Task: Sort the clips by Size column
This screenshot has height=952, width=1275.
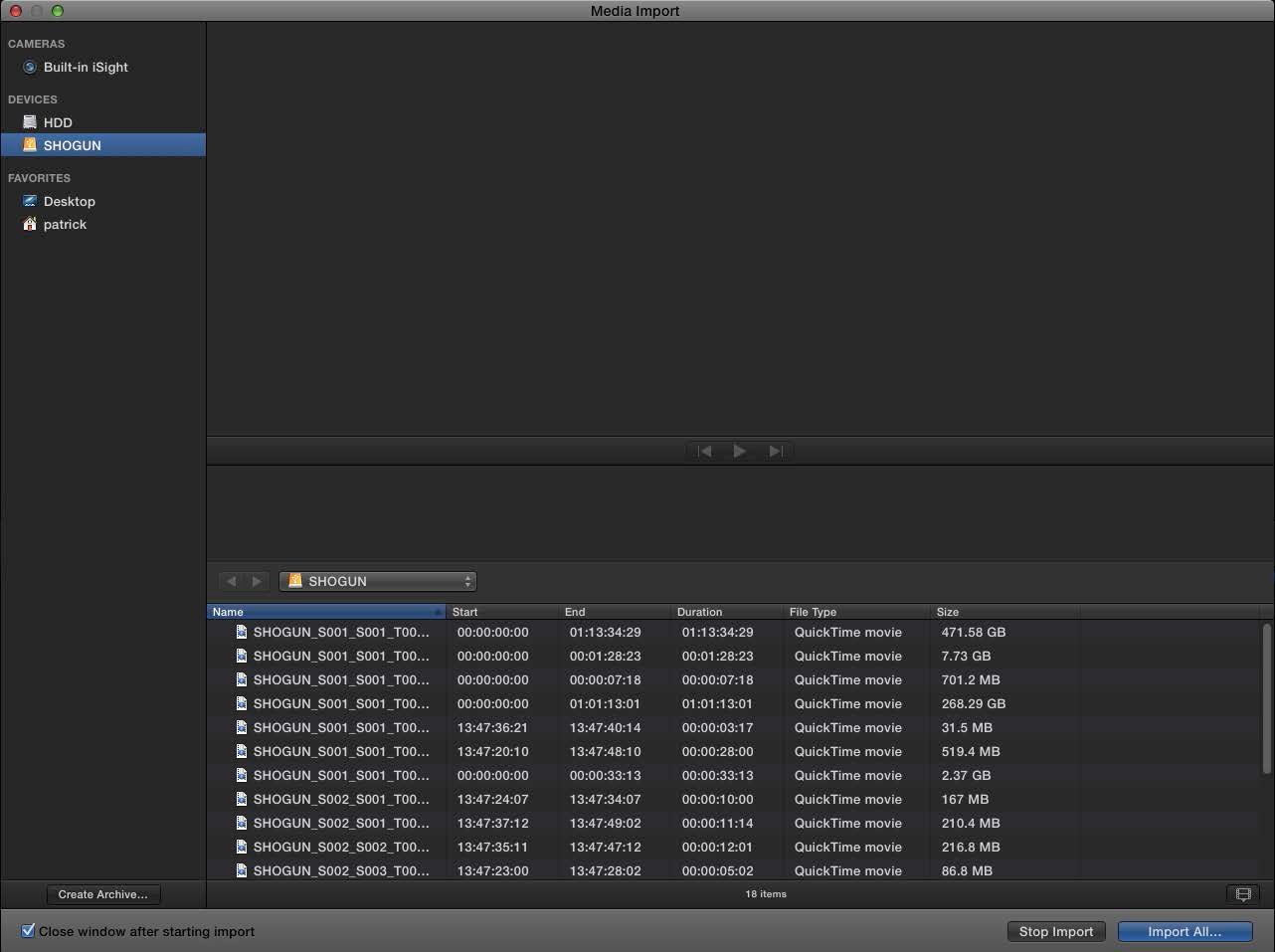Action: pos(1003,612)
